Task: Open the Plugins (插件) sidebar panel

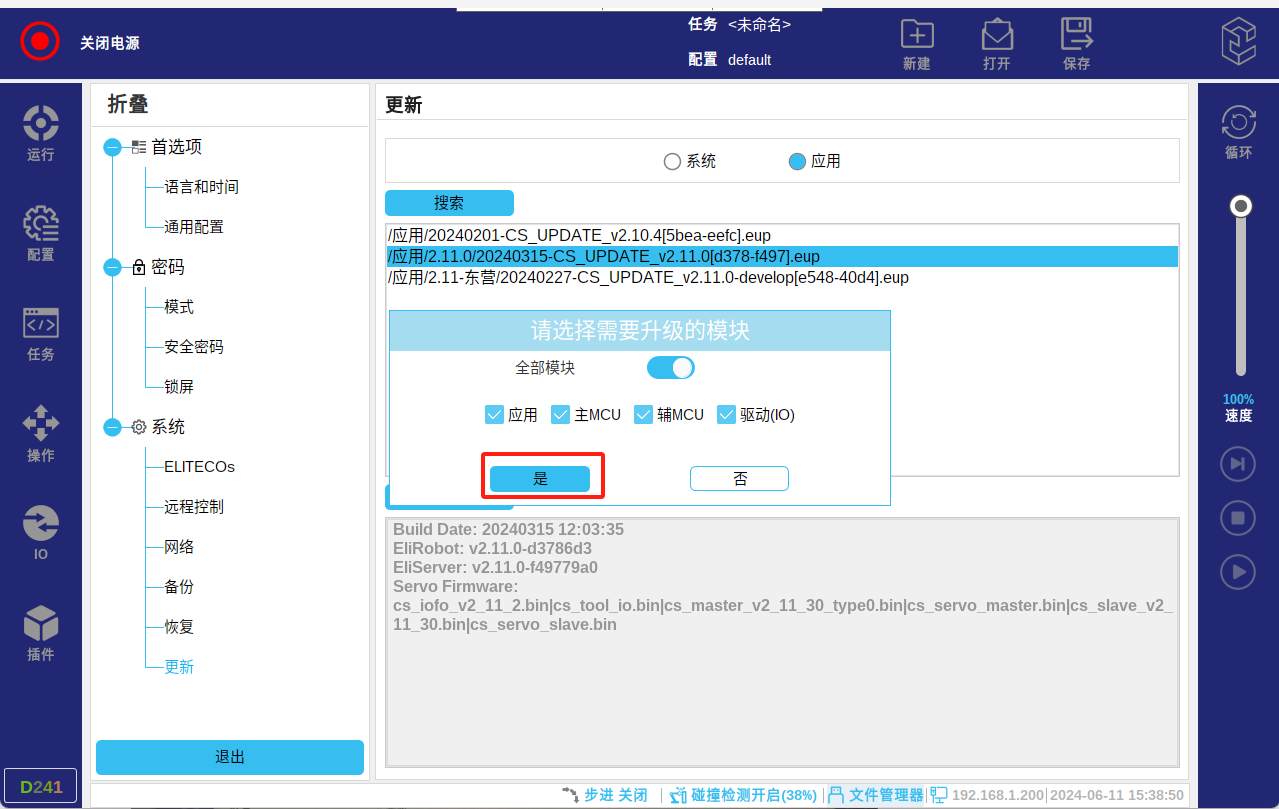Action: point(41,633)
